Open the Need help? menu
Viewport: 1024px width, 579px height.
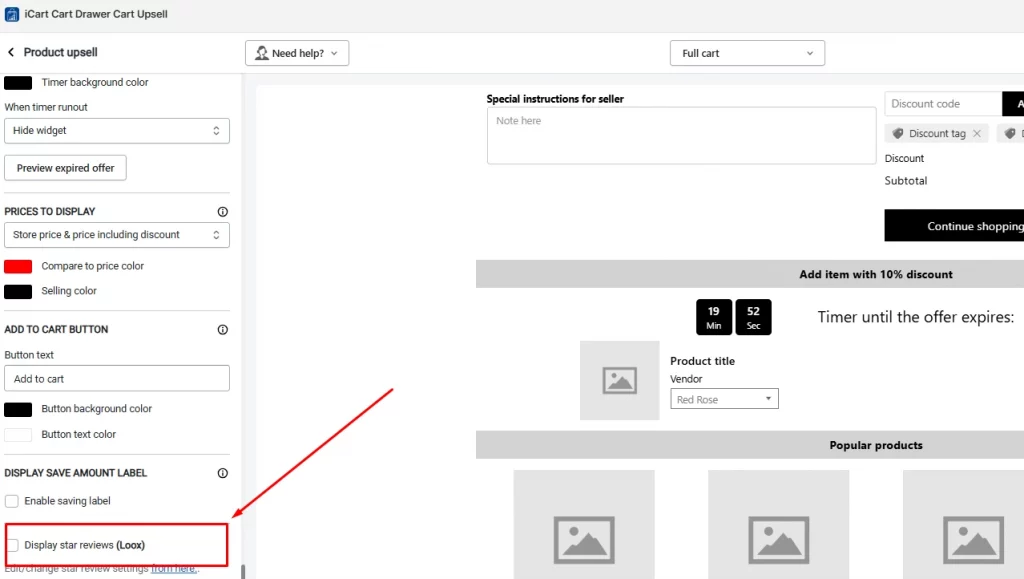tap(297, 53)
